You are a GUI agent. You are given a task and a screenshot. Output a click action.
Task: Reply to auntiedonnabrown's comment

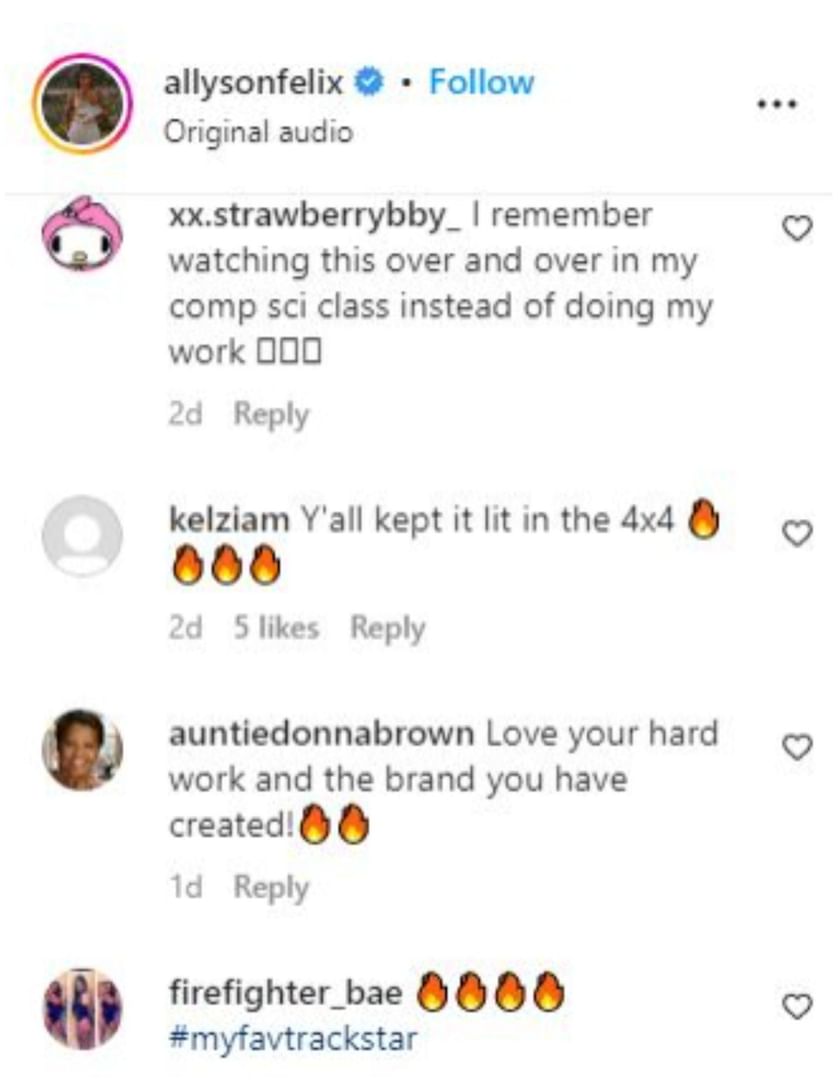pos(271,888)
